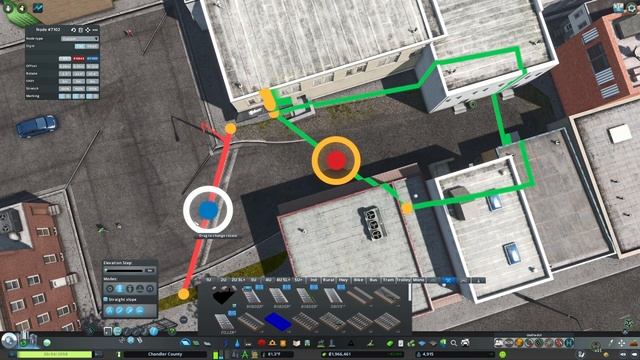Open the Unique buildings triangle toolbar icon
Image resolution: width=640 pixels, height=360 pixels.
351,343
